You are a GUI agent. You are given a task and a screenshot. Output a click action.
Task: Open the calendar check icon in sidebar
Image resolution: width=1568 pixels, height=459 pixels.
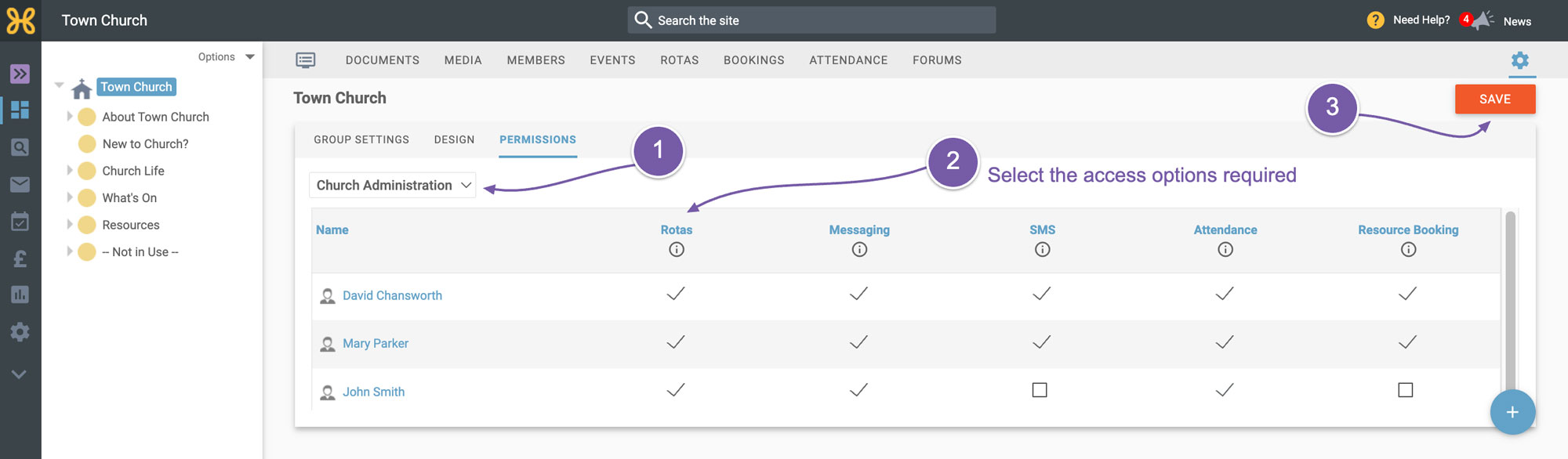click(x=20, y=222)
